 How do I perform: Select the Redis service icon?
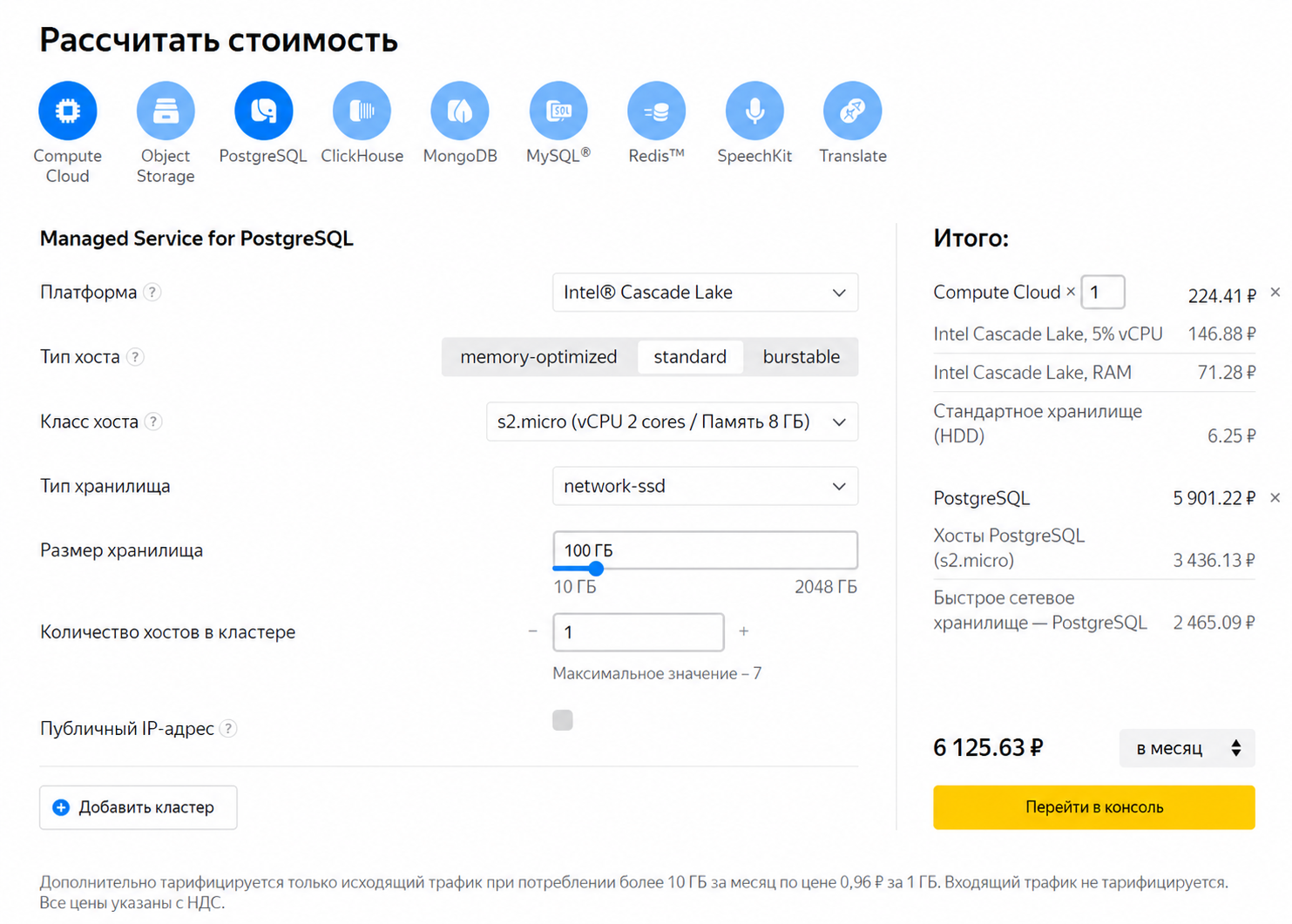[656, 111]
